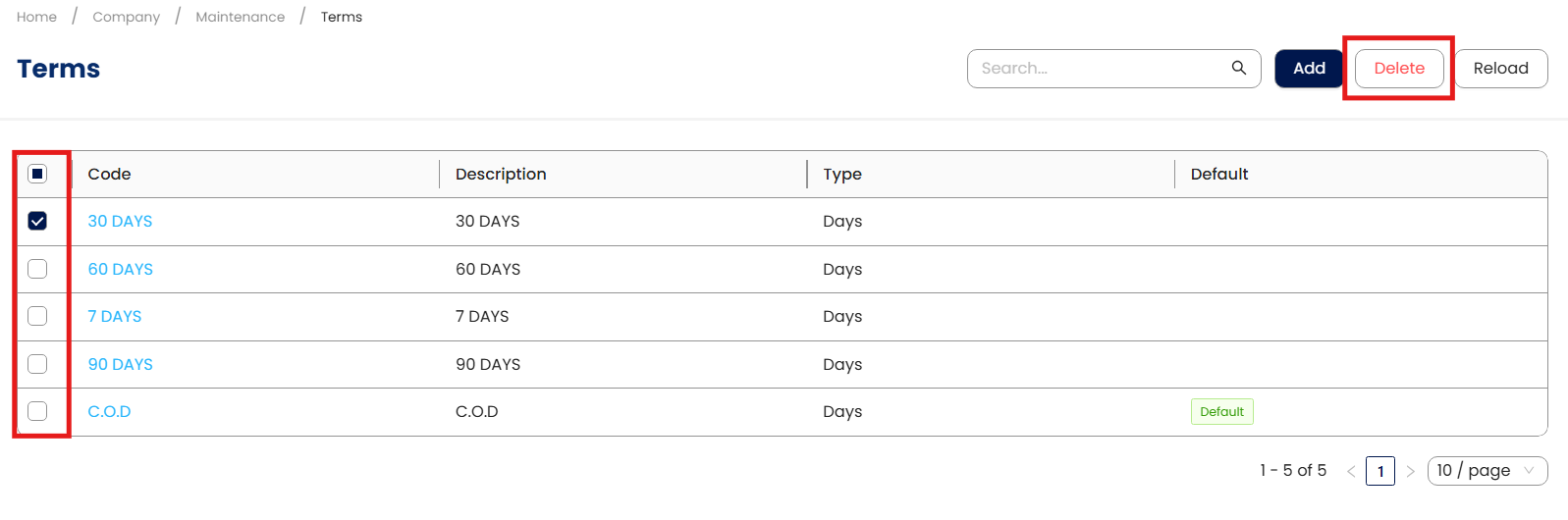This screenshot has width=1568, height=520.
Task: Click the search magnifier icon
Action: [1238, 68]
